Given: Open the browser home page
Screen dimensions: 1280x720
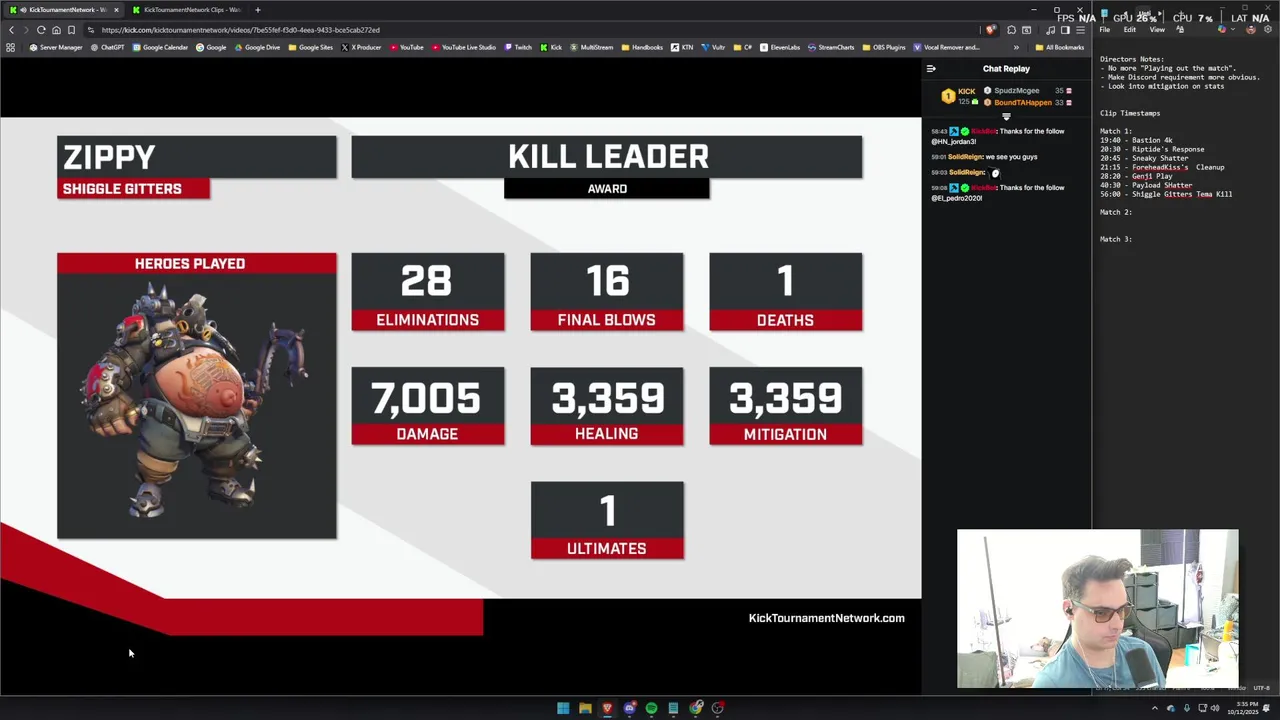Looking at the screenshot, I should tap(56, 30).
